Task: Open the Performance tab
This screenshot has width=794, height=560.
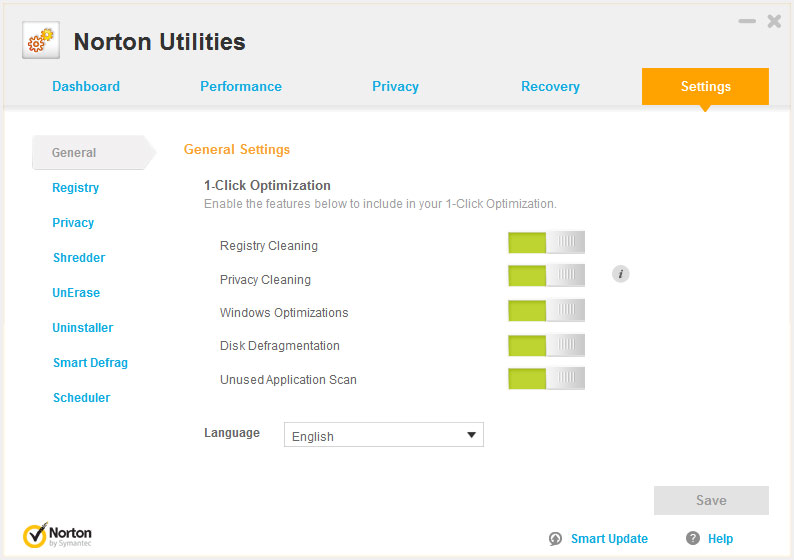Action: [x=241, y=87]
